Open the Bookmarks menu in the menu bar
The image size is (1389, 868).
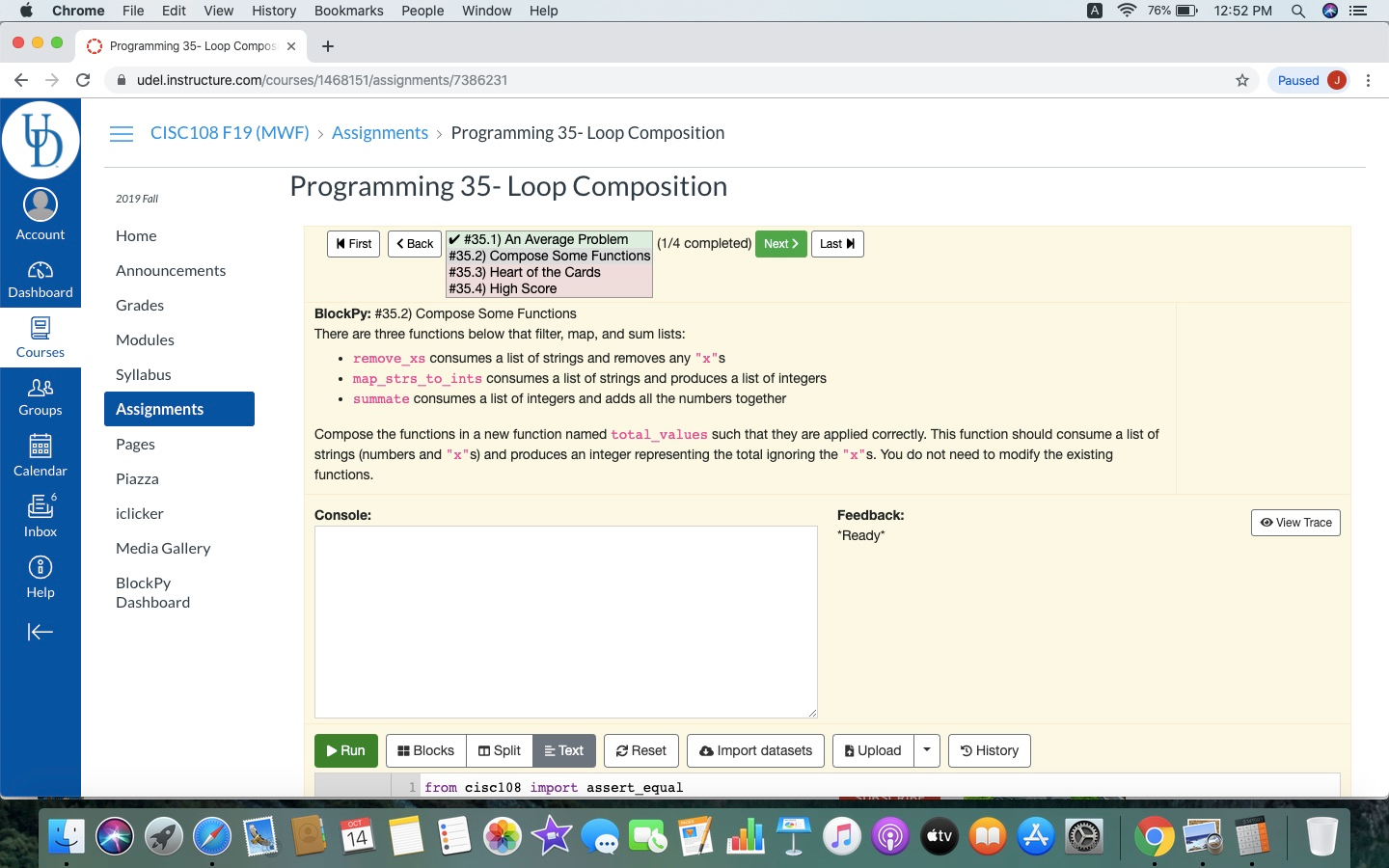[x=348, y=11]
